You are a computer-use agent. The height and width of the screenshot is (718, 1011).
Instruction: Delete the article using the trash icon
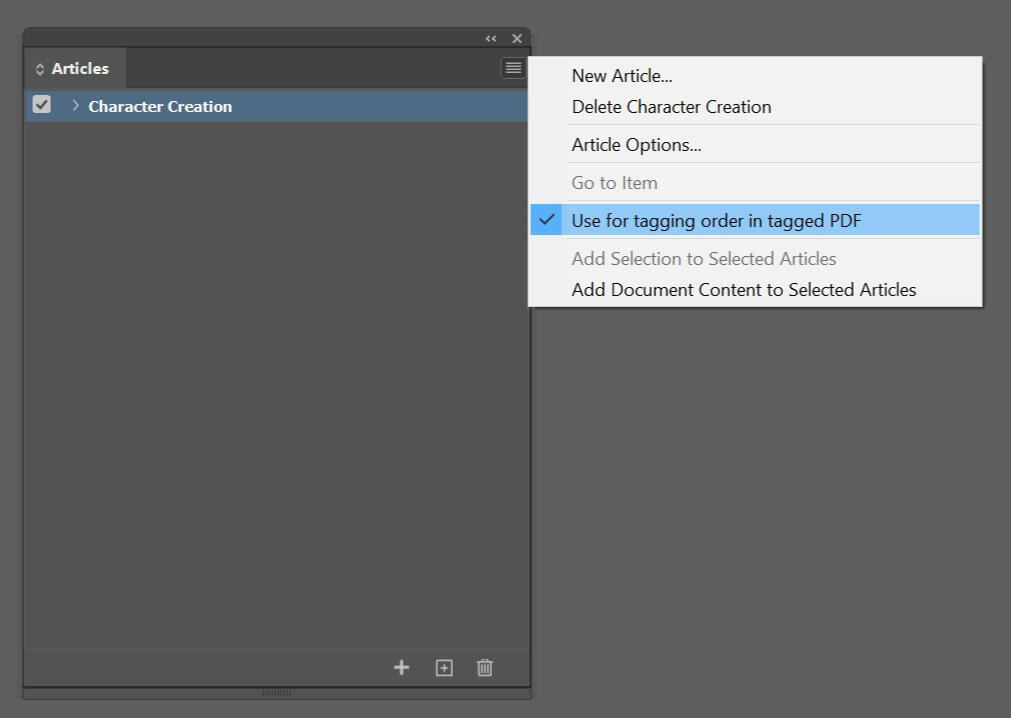click(x=486, y=667)
